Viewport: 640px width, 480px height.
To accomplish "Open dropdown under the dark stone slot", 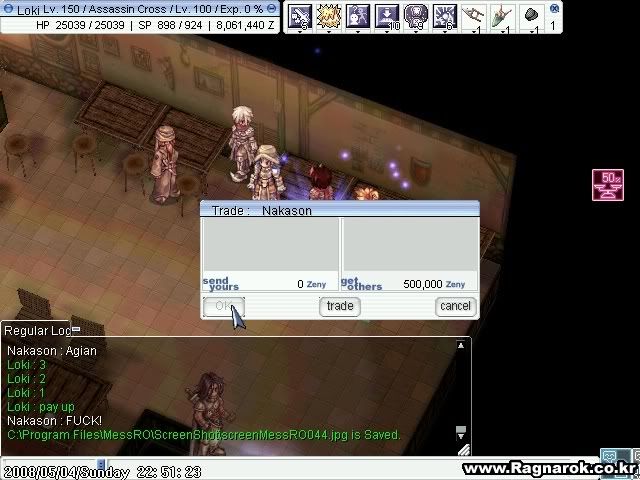I will pyautogui.click(x=531, y=31).
